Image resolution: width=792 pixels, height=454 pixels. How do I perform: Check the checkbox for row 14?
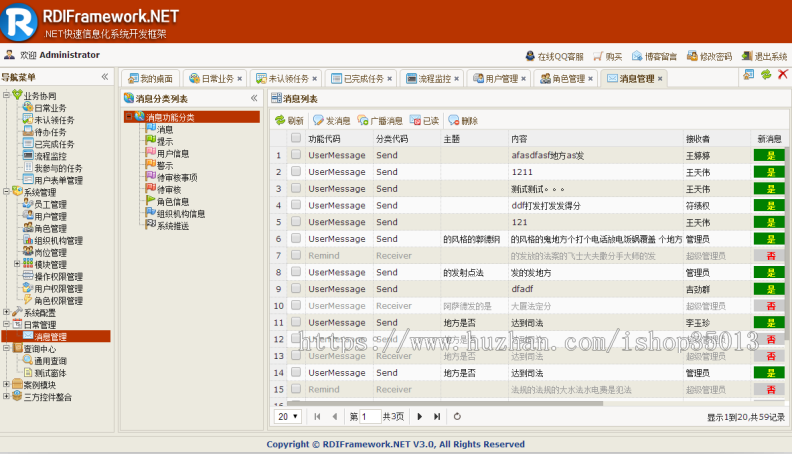point(296,372)
